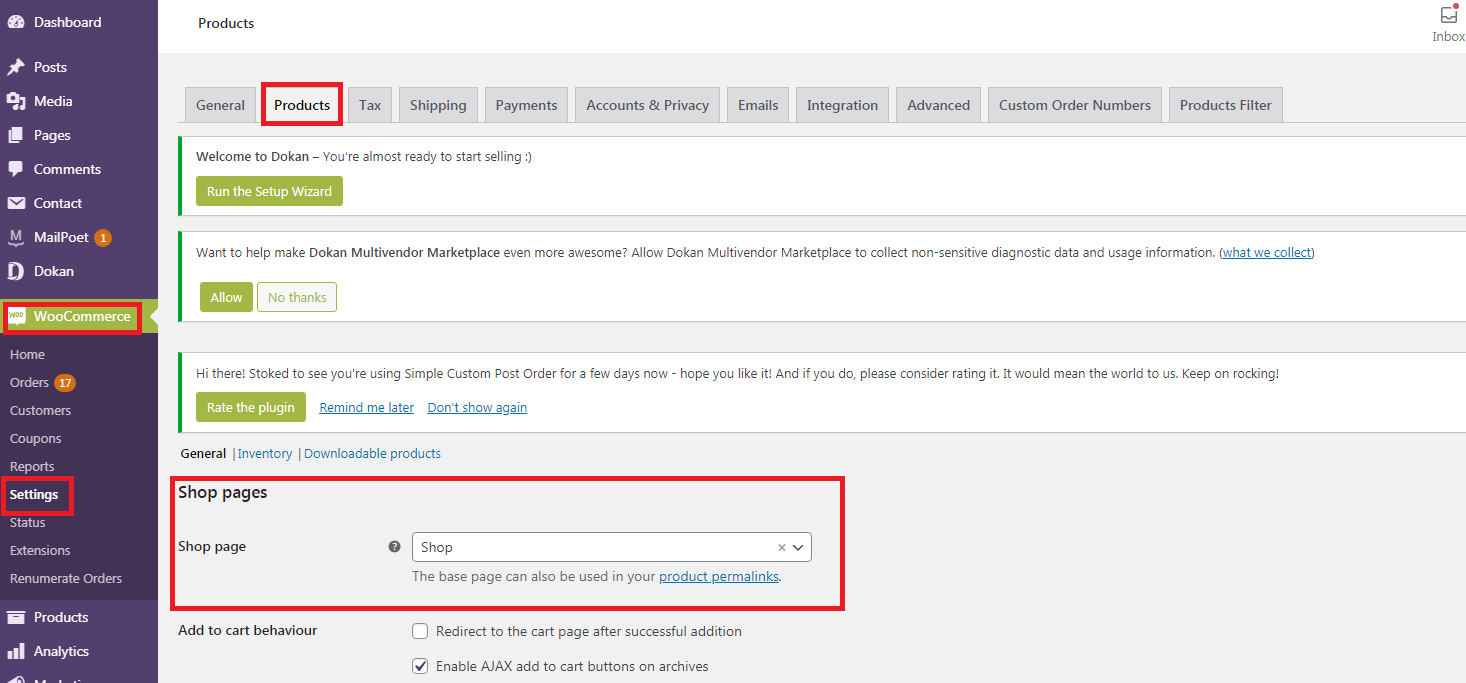Viewport: 1466px width, 683px height.
Task: Click the Pages icon in sidebar
Action: 16,135
